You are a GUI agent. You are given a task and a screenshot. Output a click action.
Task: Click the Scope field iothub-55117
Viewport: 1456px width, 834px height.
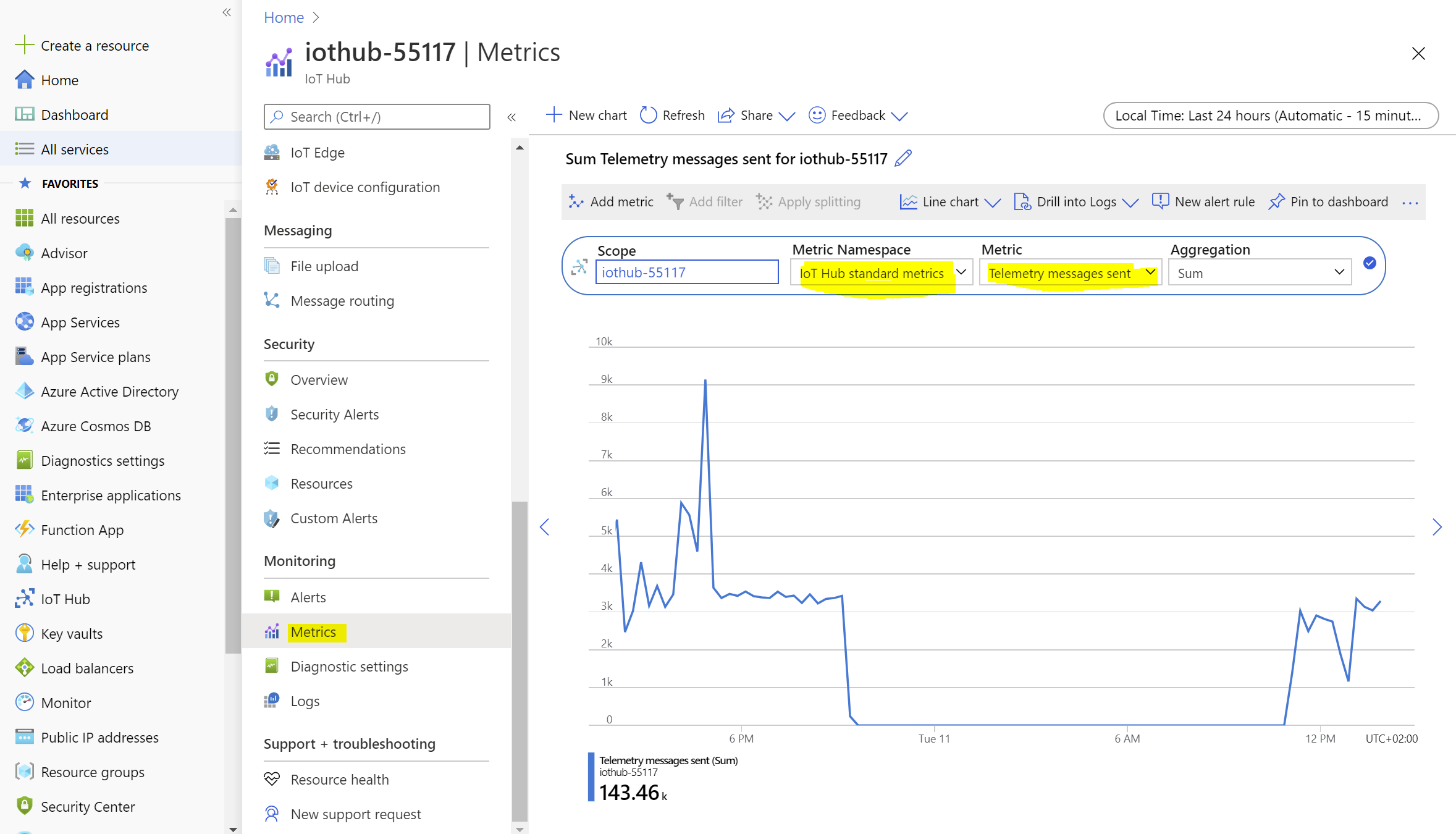pos(687,272)
